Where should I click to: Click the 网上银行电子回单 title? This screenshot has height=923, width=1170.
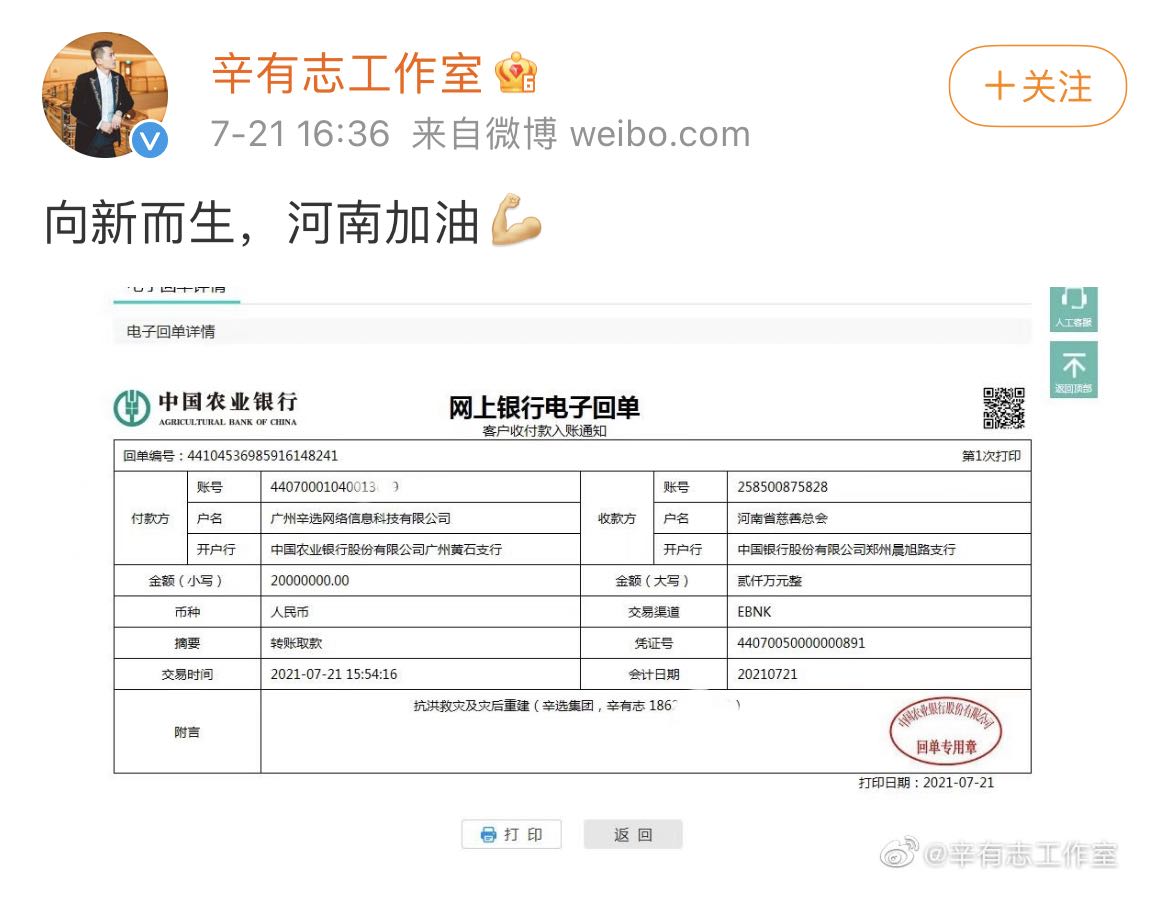[544, 407]
